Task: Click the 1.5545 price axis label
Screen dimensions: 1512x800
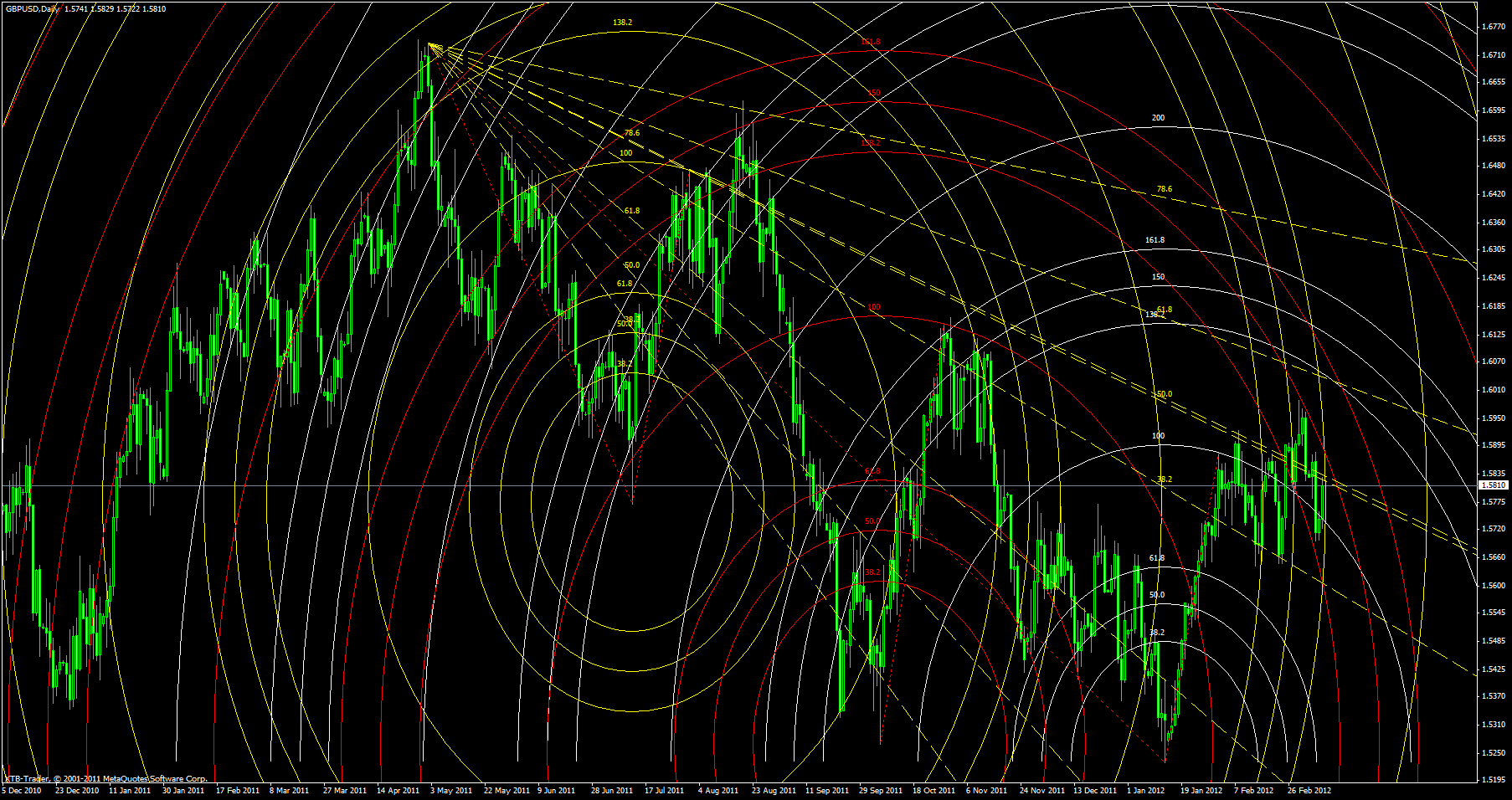Action: 1493,613
